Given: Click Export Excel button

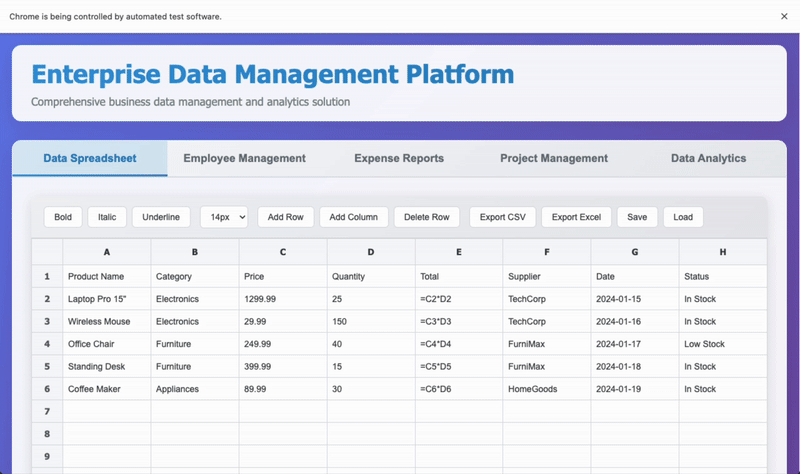Looking at the screenshot, I should (576, 217).
